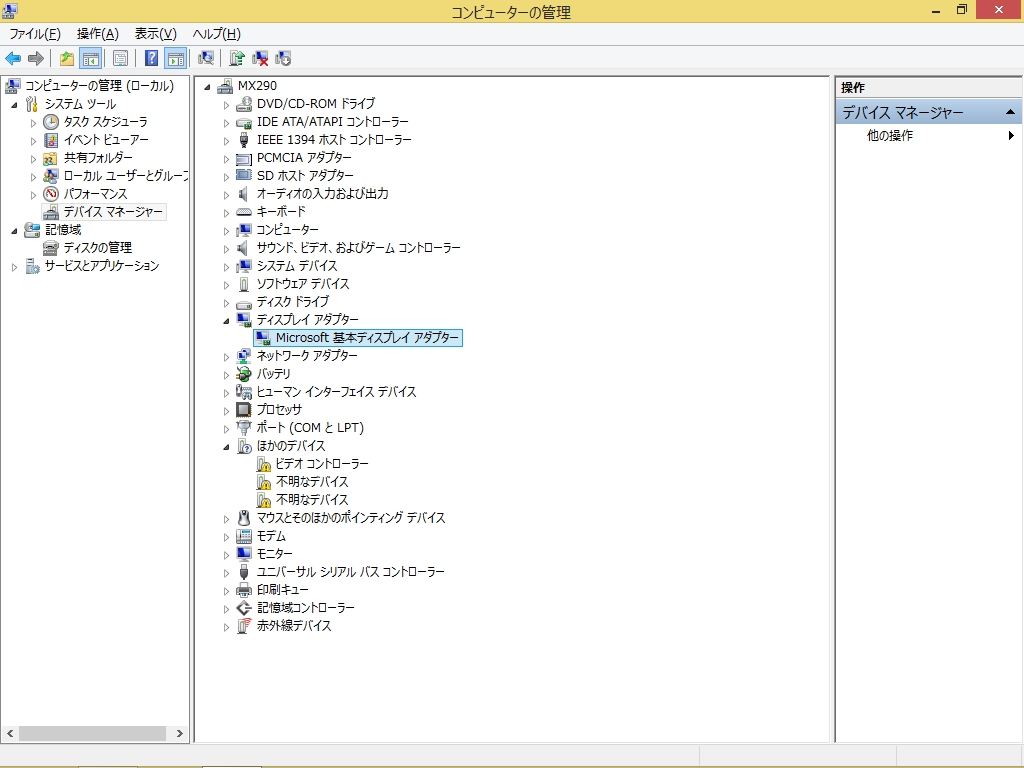Click the モデム device icon
1024x768 pixels.
click(x=244, y=536)
